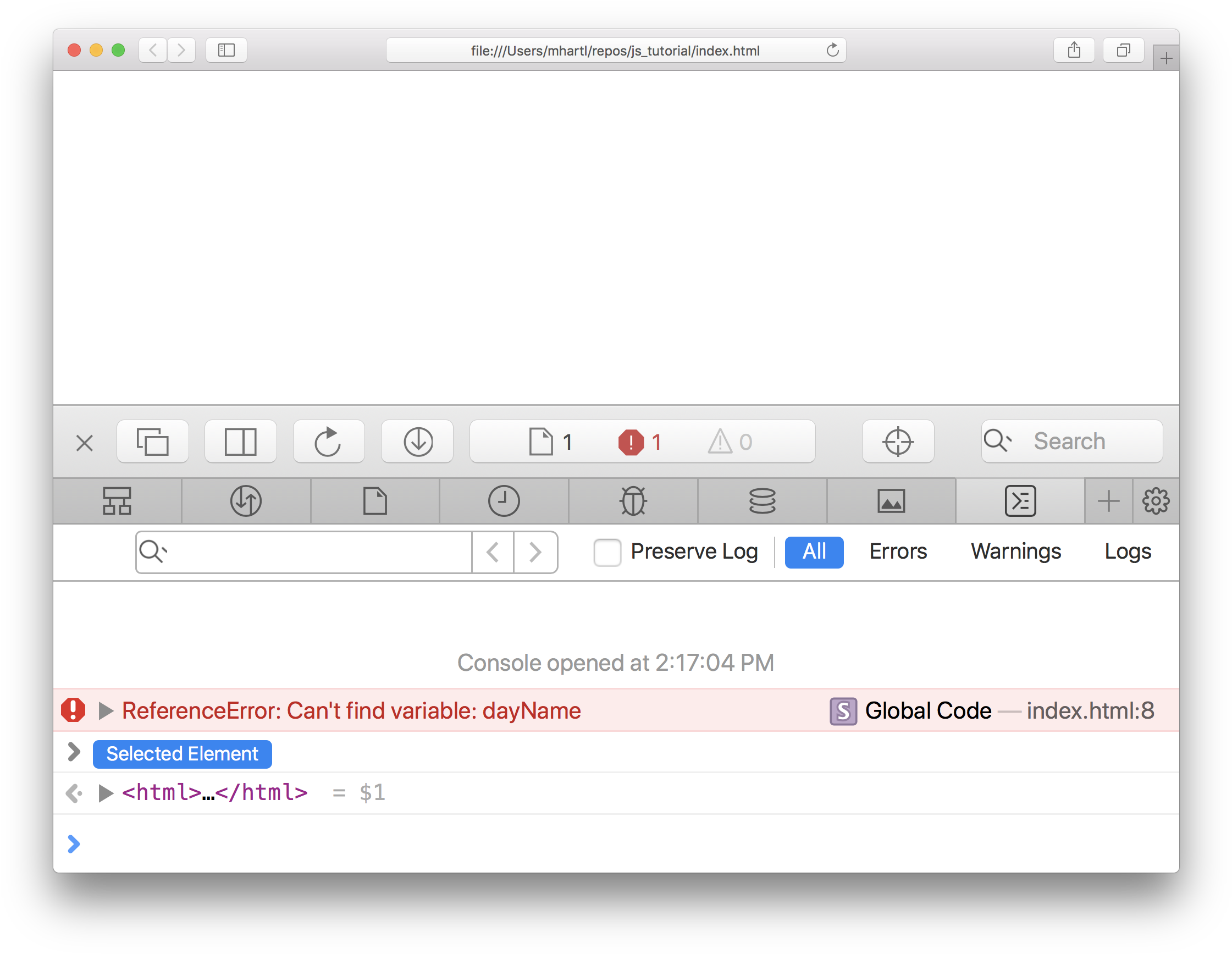Enable the Preserve Log checkbox
This screenshot has height=954, width=1232.
coord(607,552)
